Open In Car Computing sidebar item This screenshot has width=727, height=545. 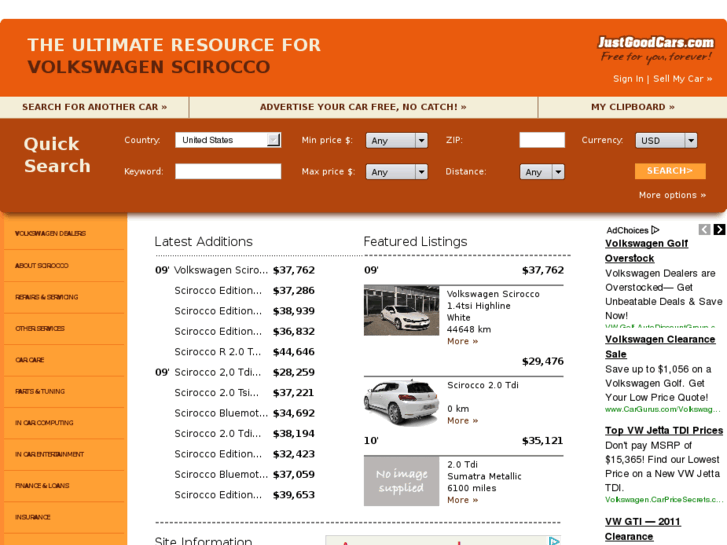click(44, 423)
